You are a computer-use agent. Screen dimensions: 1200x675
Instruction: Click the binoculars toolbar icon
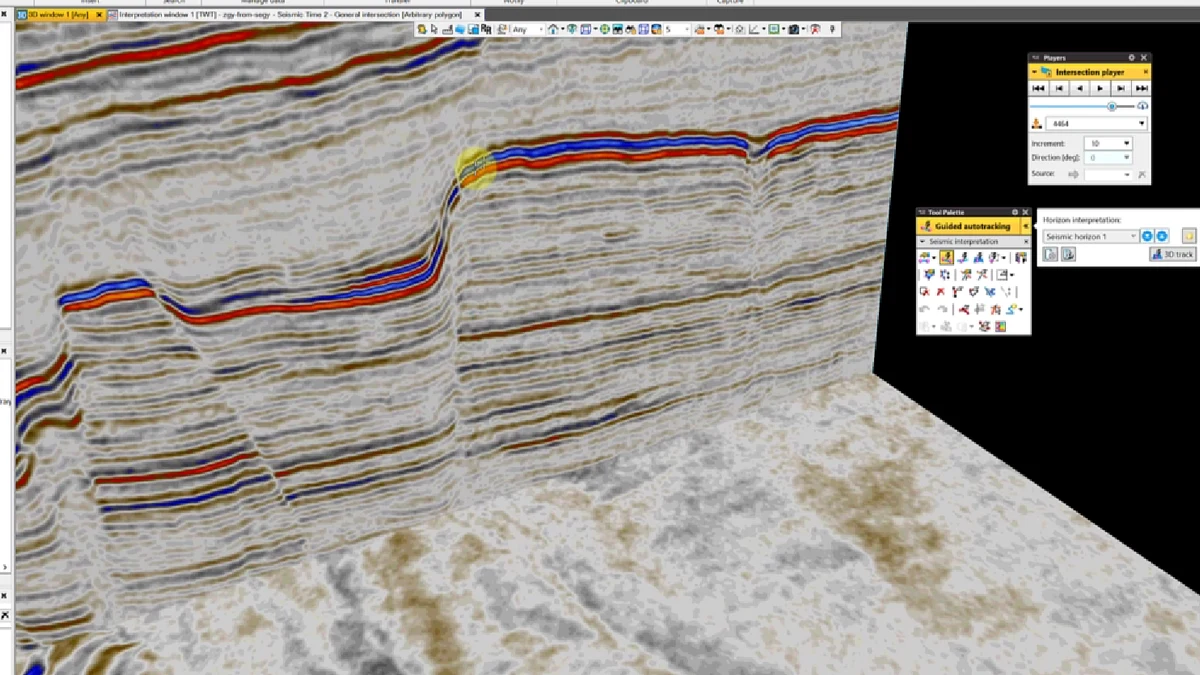[631, 29]
